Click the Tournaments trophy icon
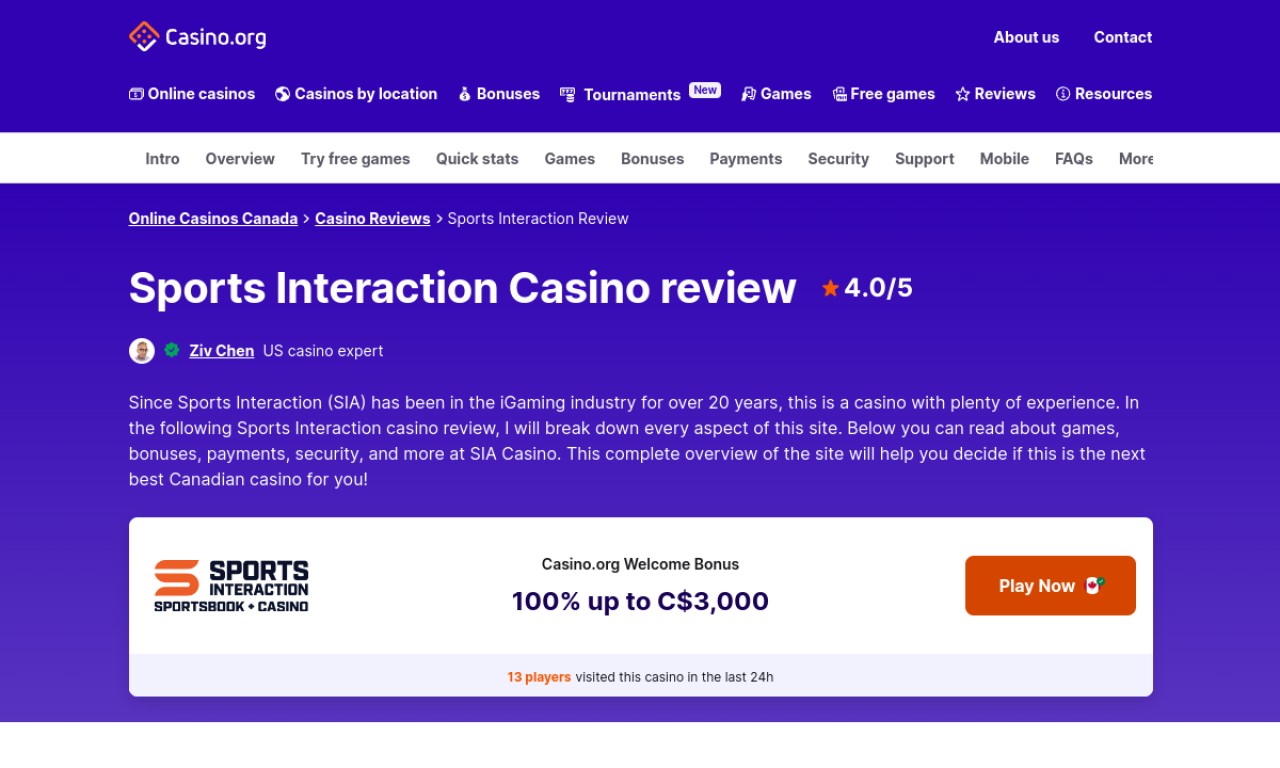This screenshot has width=1280, height=768. (567, 94)
